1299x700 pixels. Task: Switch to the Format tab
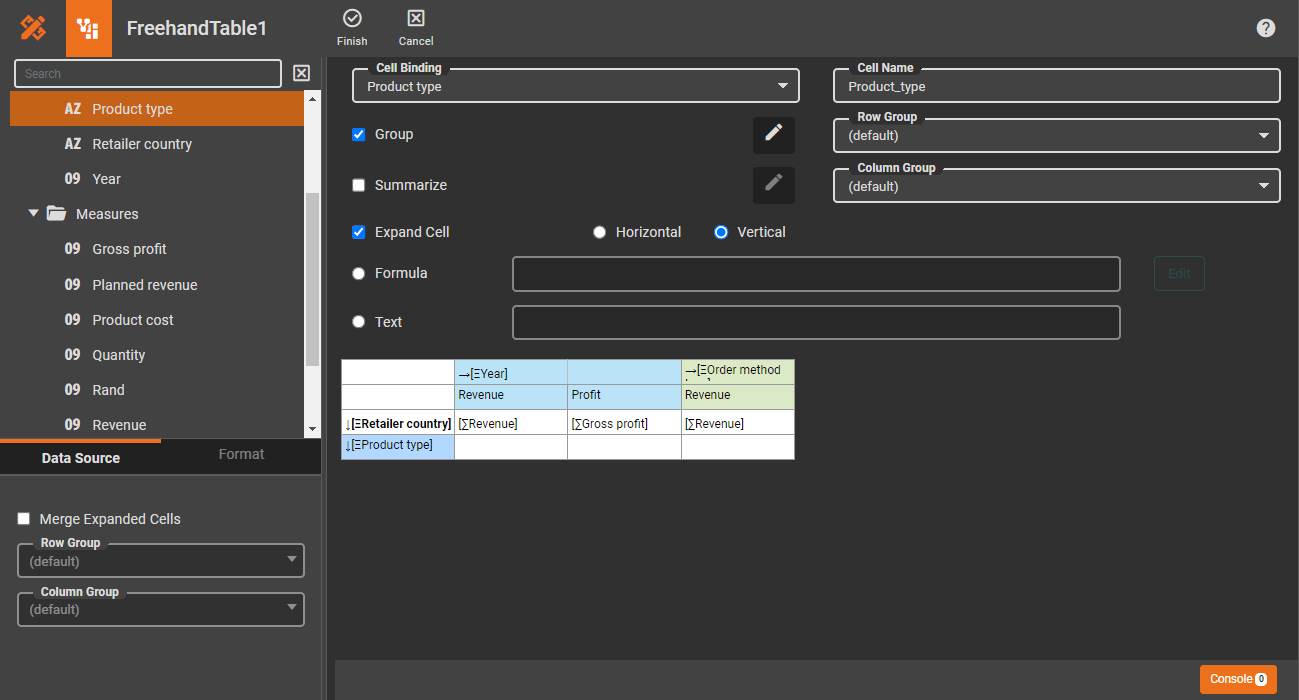(241, 455)
